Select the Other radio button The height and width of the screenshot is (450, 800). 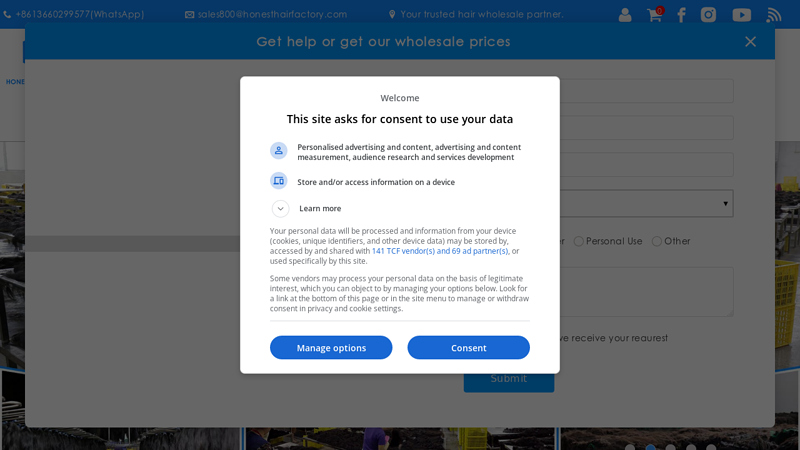[x=657, y=241]
